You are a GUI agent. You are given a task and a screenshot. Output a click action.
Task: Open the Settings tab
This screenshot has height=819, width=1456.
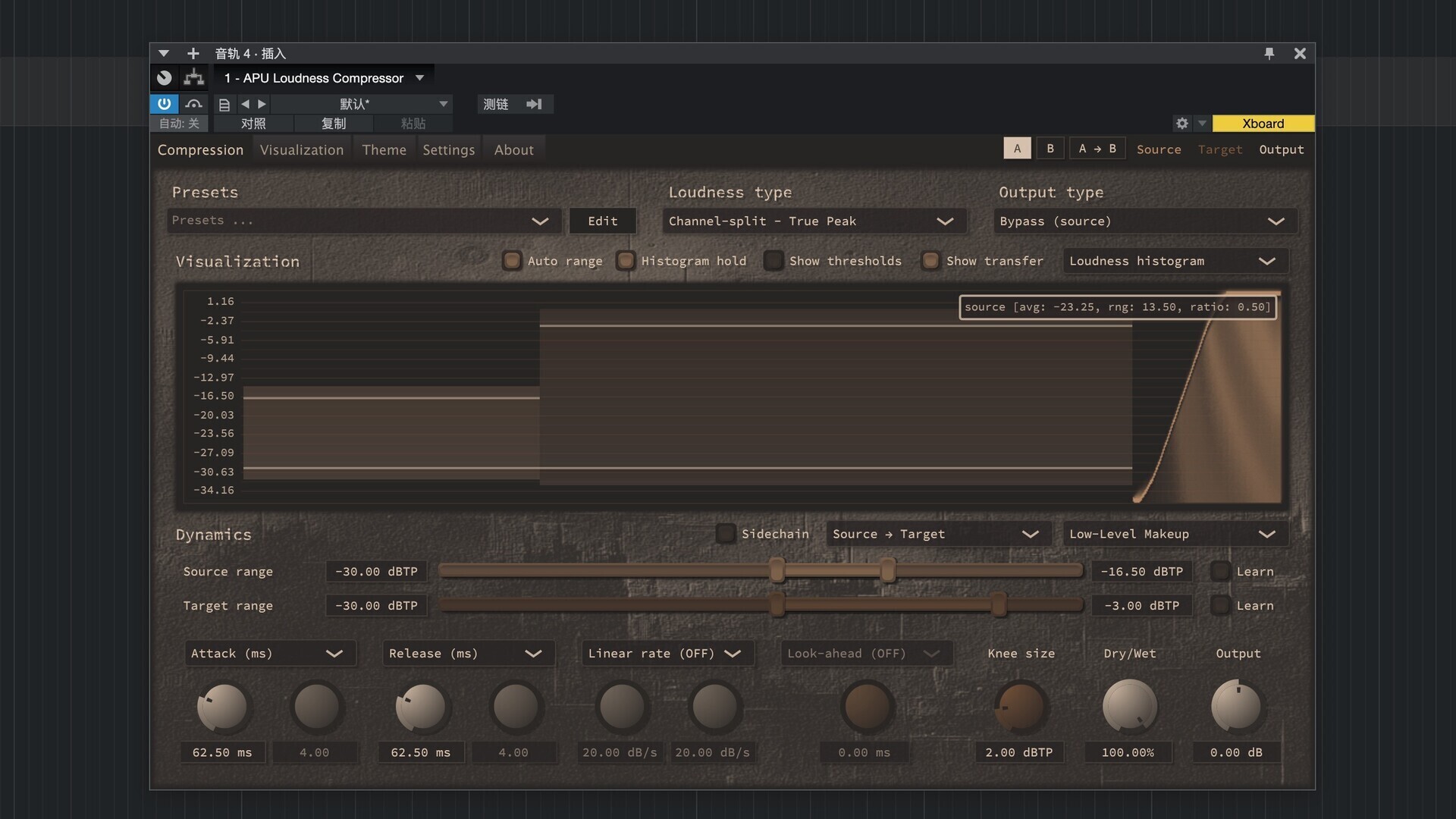(x=448, y=149)
